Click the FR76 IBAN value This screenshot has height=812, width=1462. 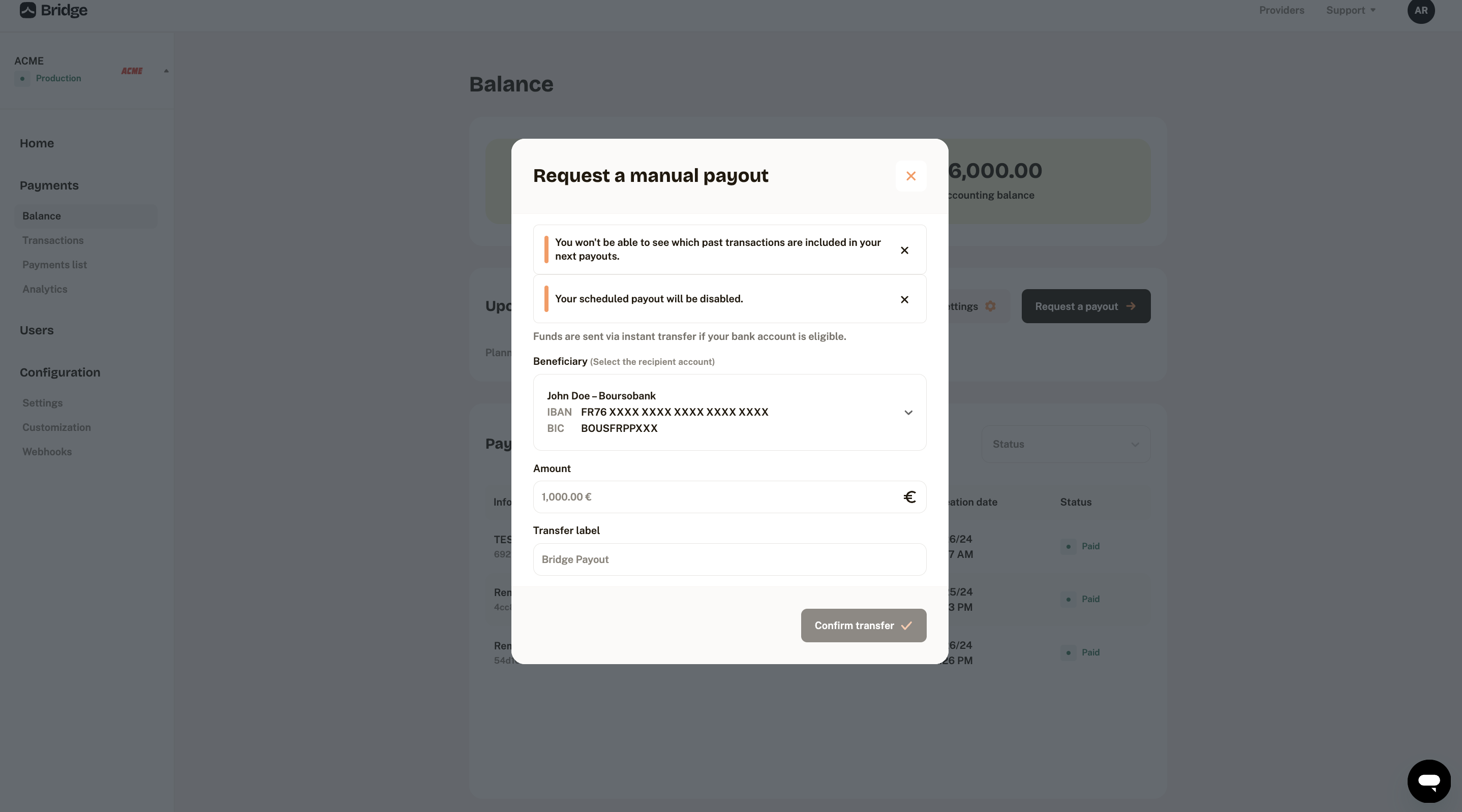click(x=675, y=412)
